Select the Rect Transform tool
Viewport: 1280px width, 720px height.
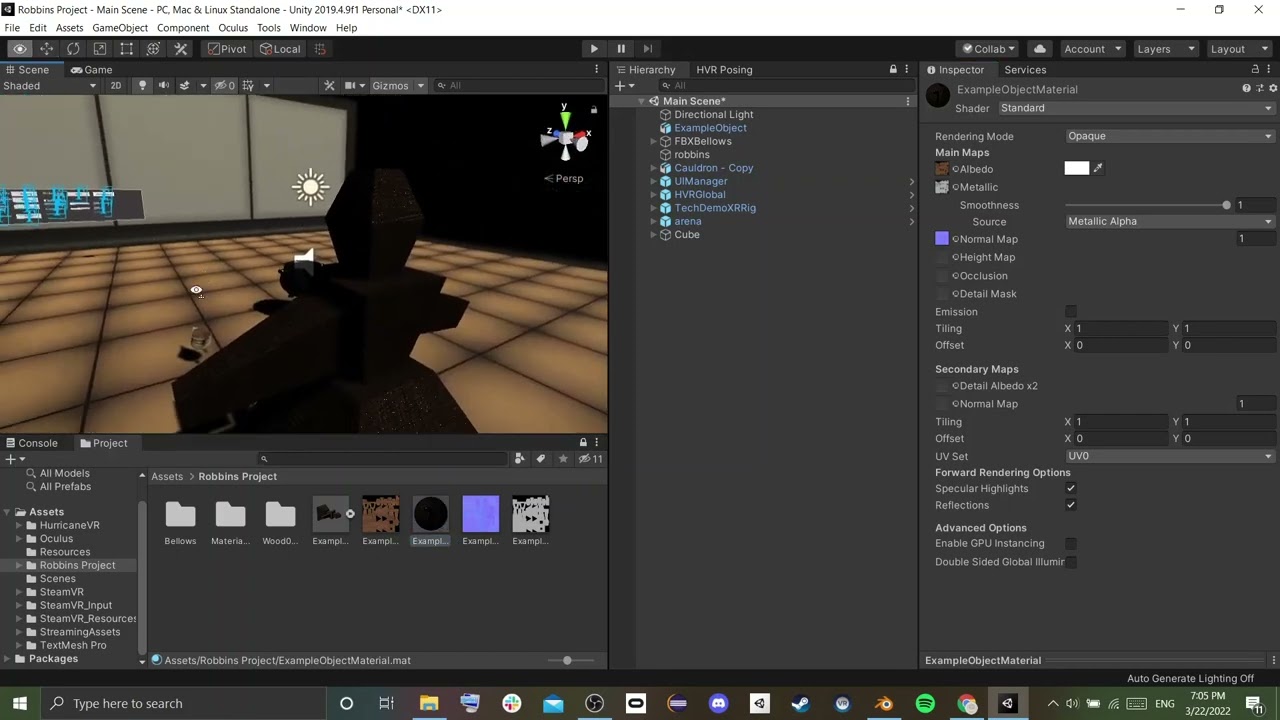[127, 49]
